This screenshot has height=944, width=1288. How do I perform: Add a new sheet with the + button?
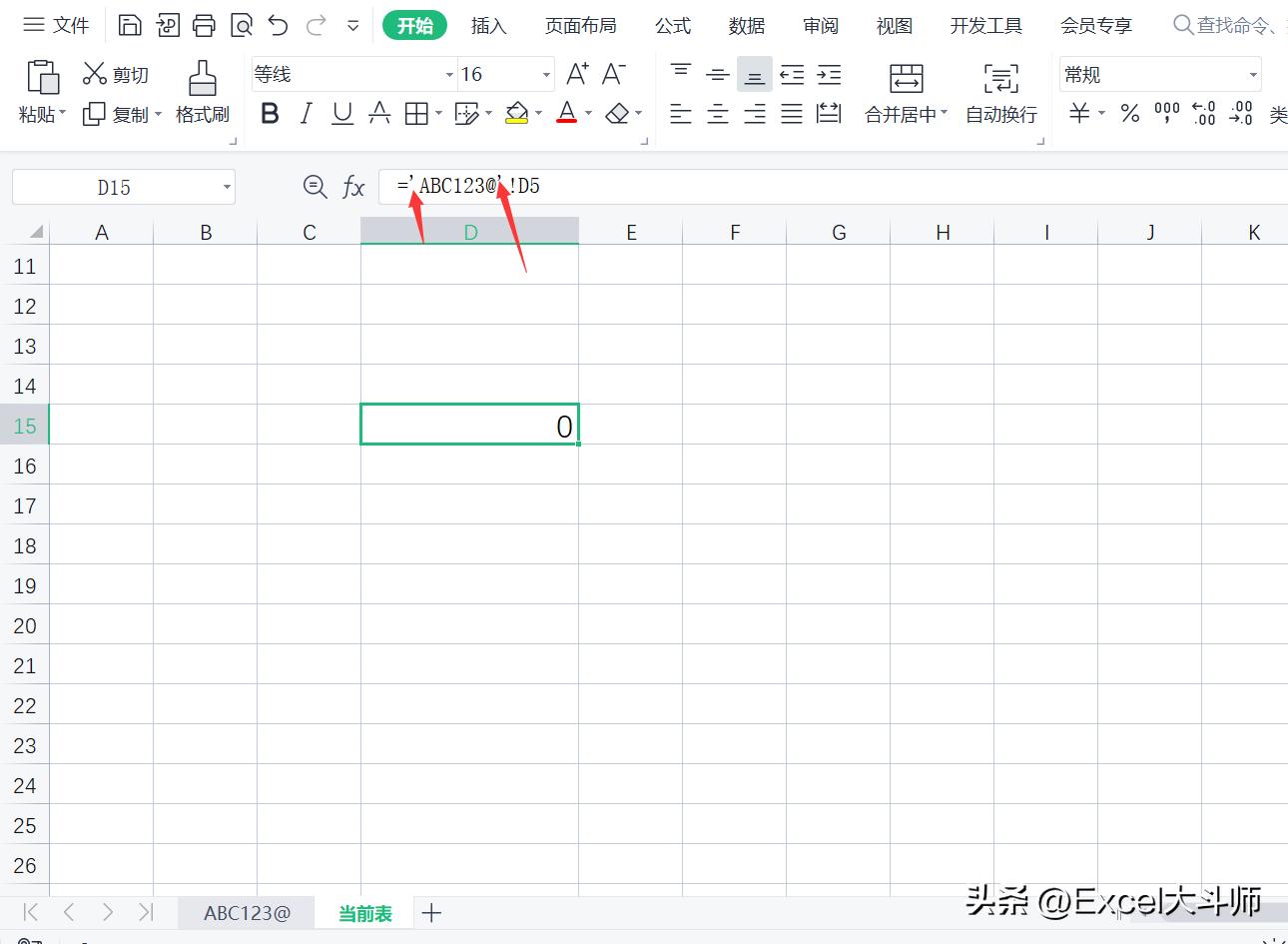click(431, 912)
